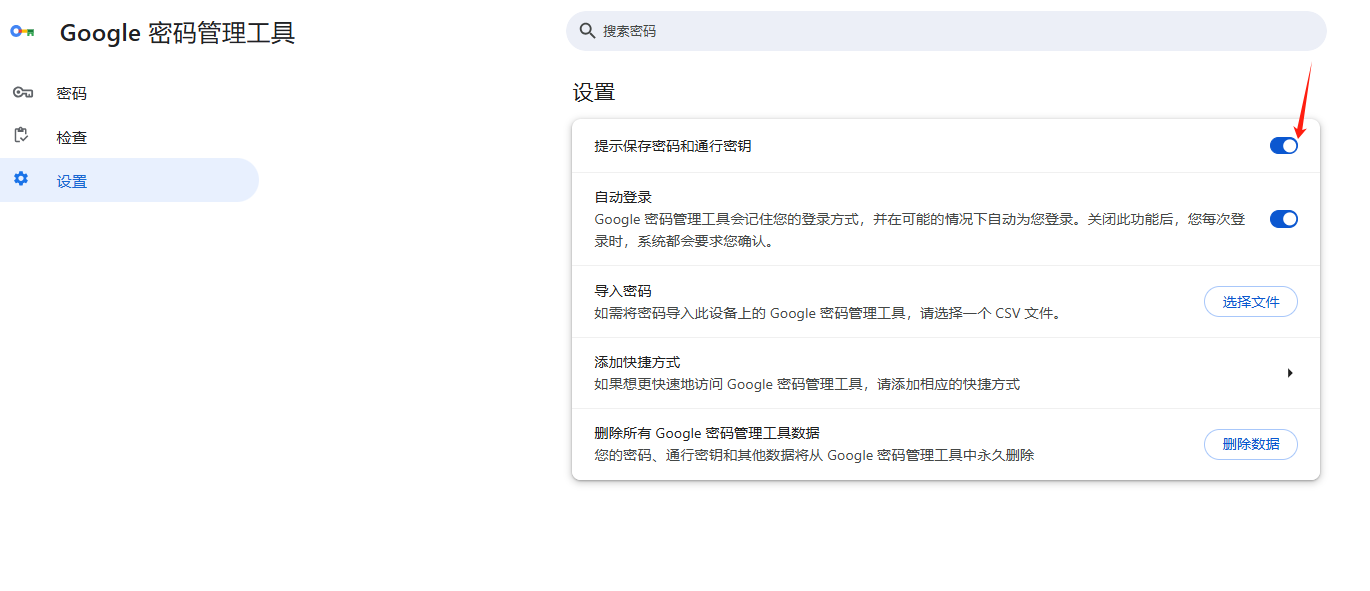Click the 删除数据 button
The width and height of the screenshot is (1370, 591).
[1251, 444]
